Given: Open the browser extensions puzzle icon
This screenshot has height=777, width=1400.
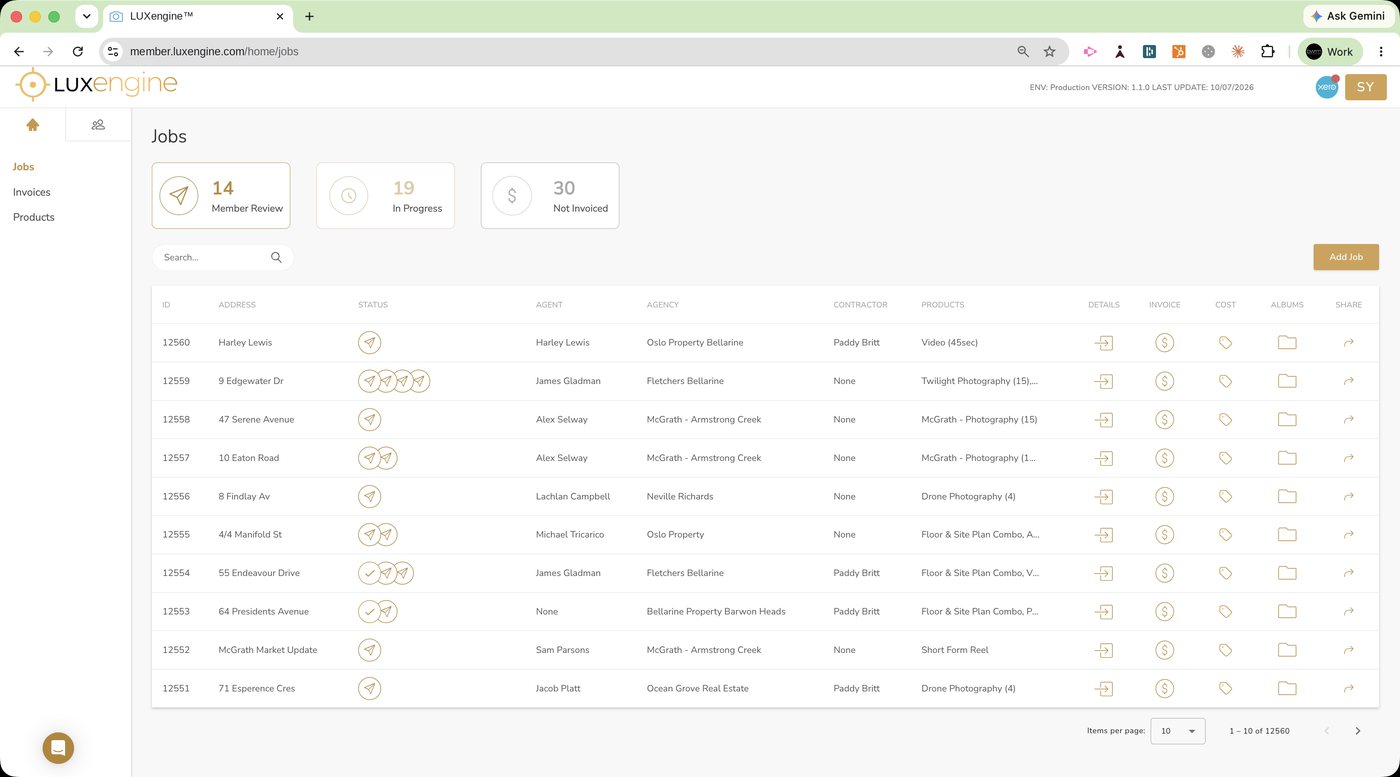Looking at the screenshot, I should (x=1268, y=51).
